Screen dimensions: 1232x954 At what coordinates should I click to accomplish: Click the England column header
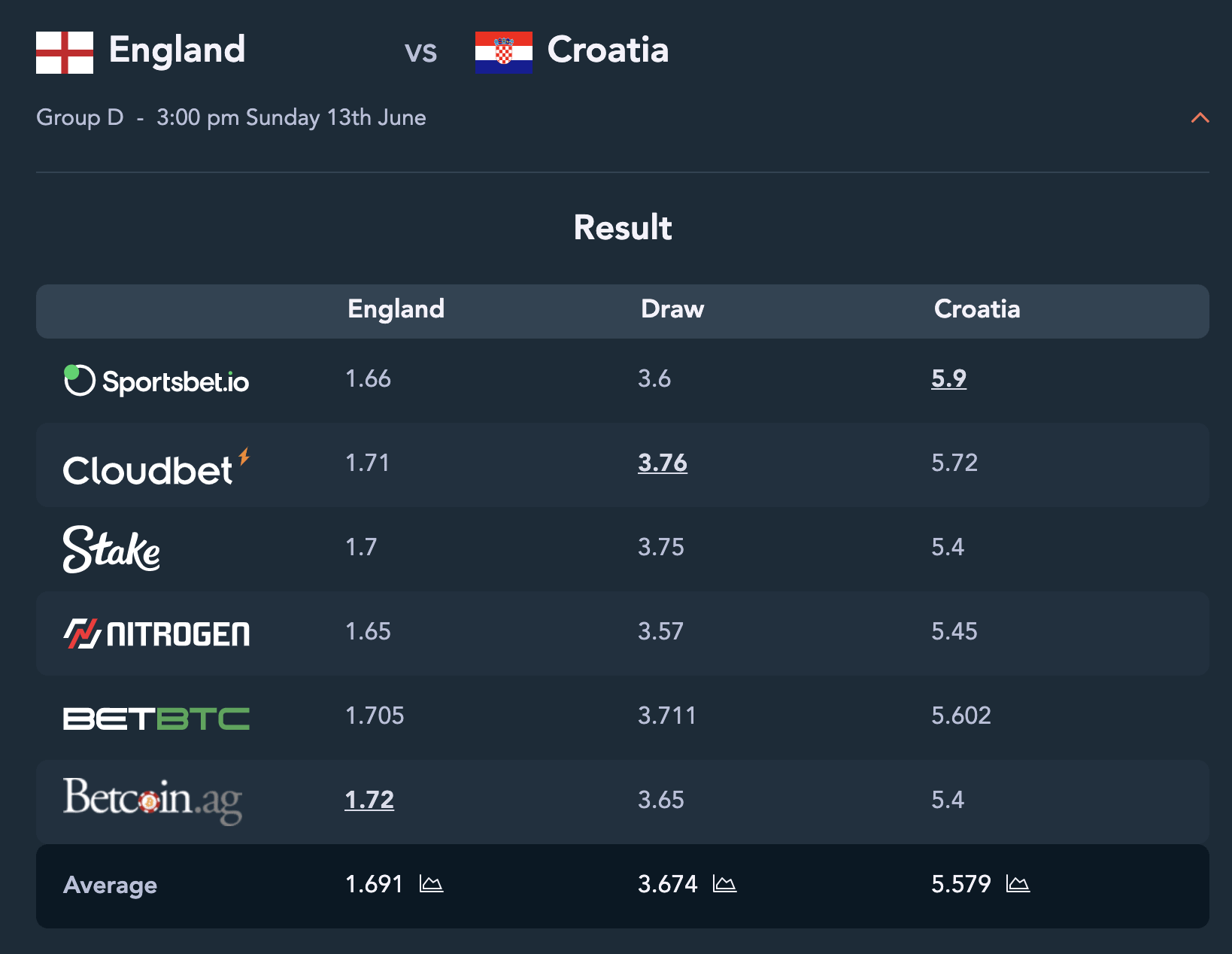(396, 309)
